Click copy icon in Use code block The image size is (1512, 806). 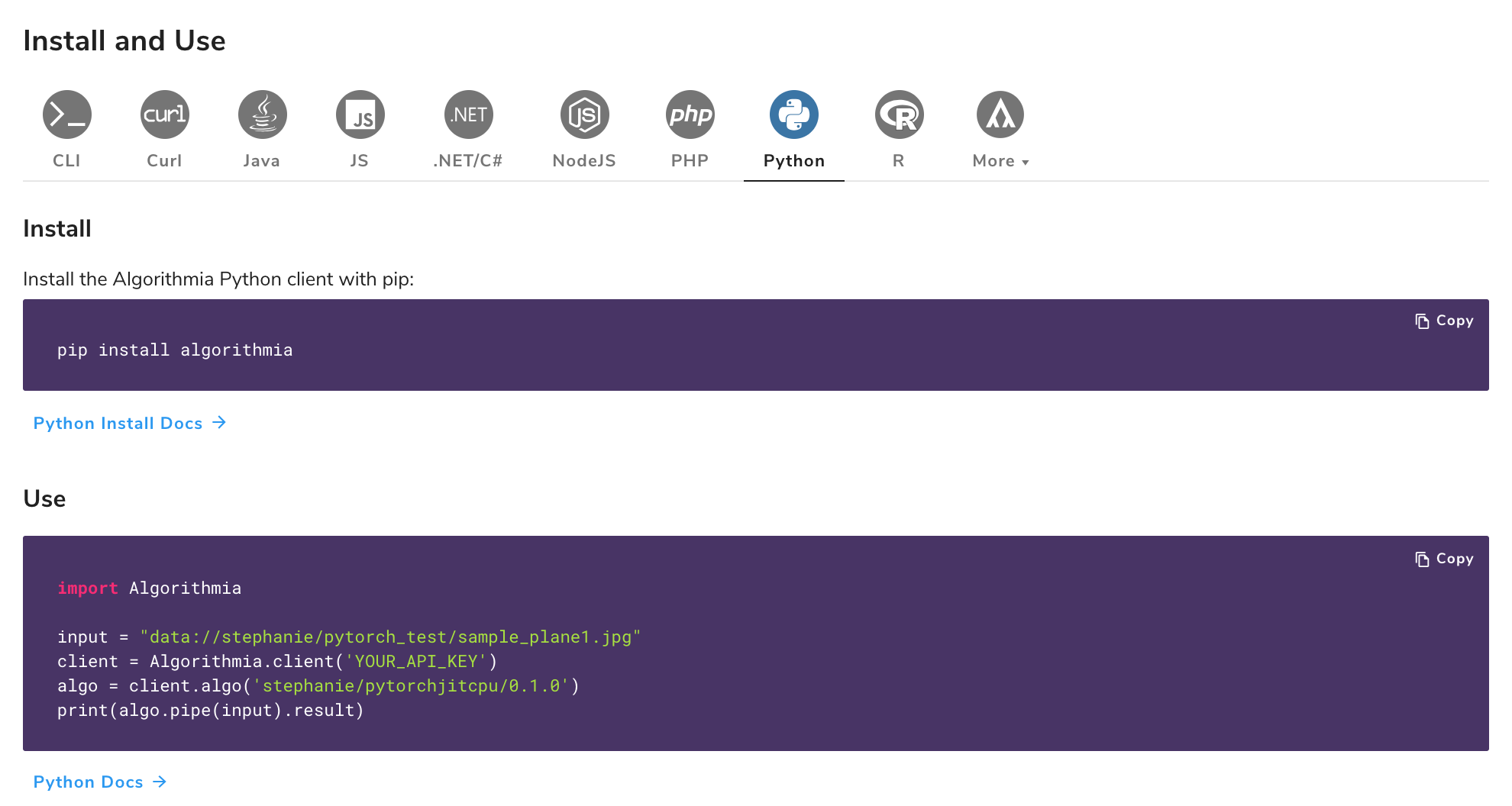point(1422,559)
